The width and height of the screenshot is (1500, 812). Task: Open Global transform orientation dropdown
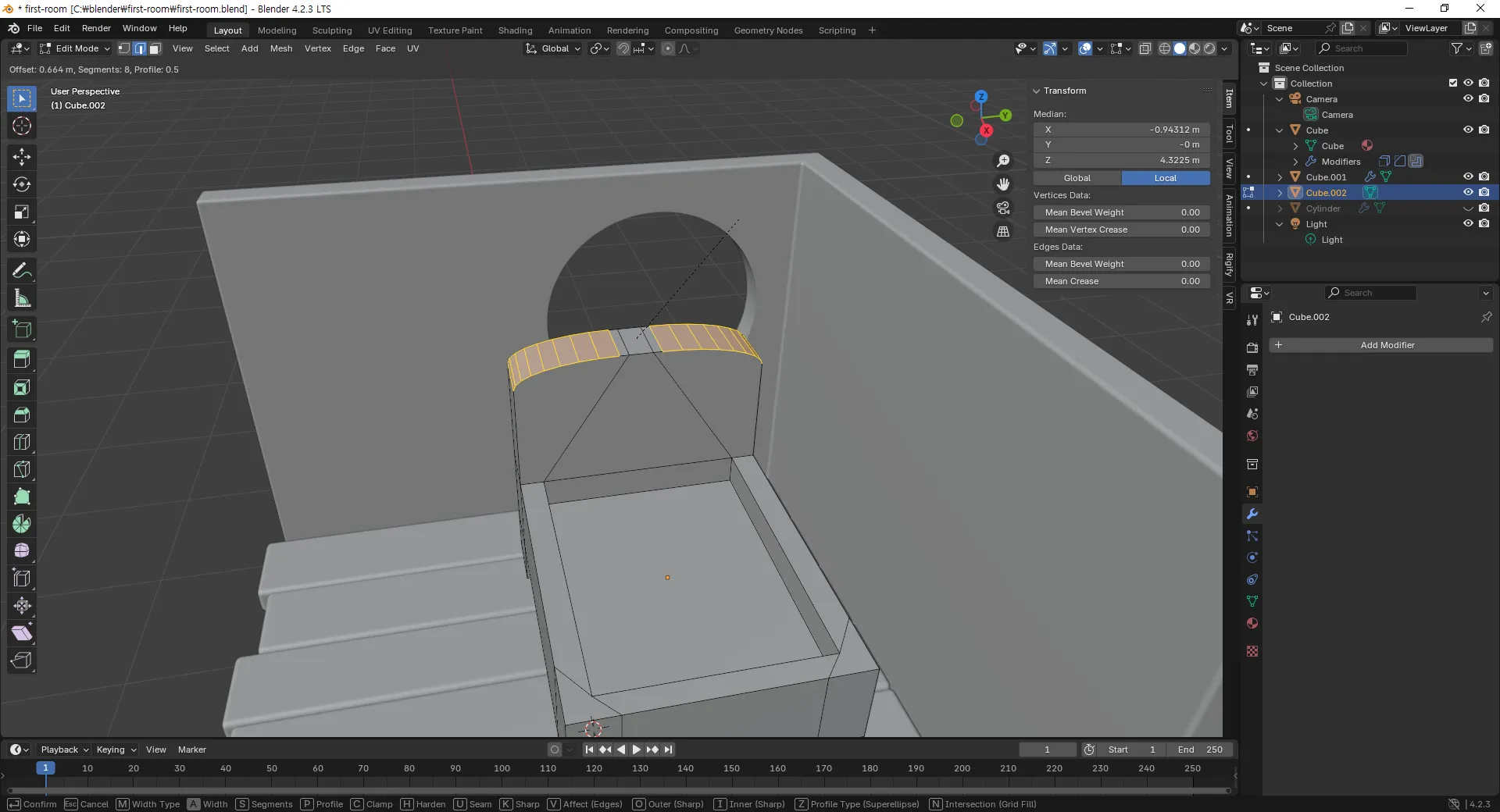click(553, 48)
